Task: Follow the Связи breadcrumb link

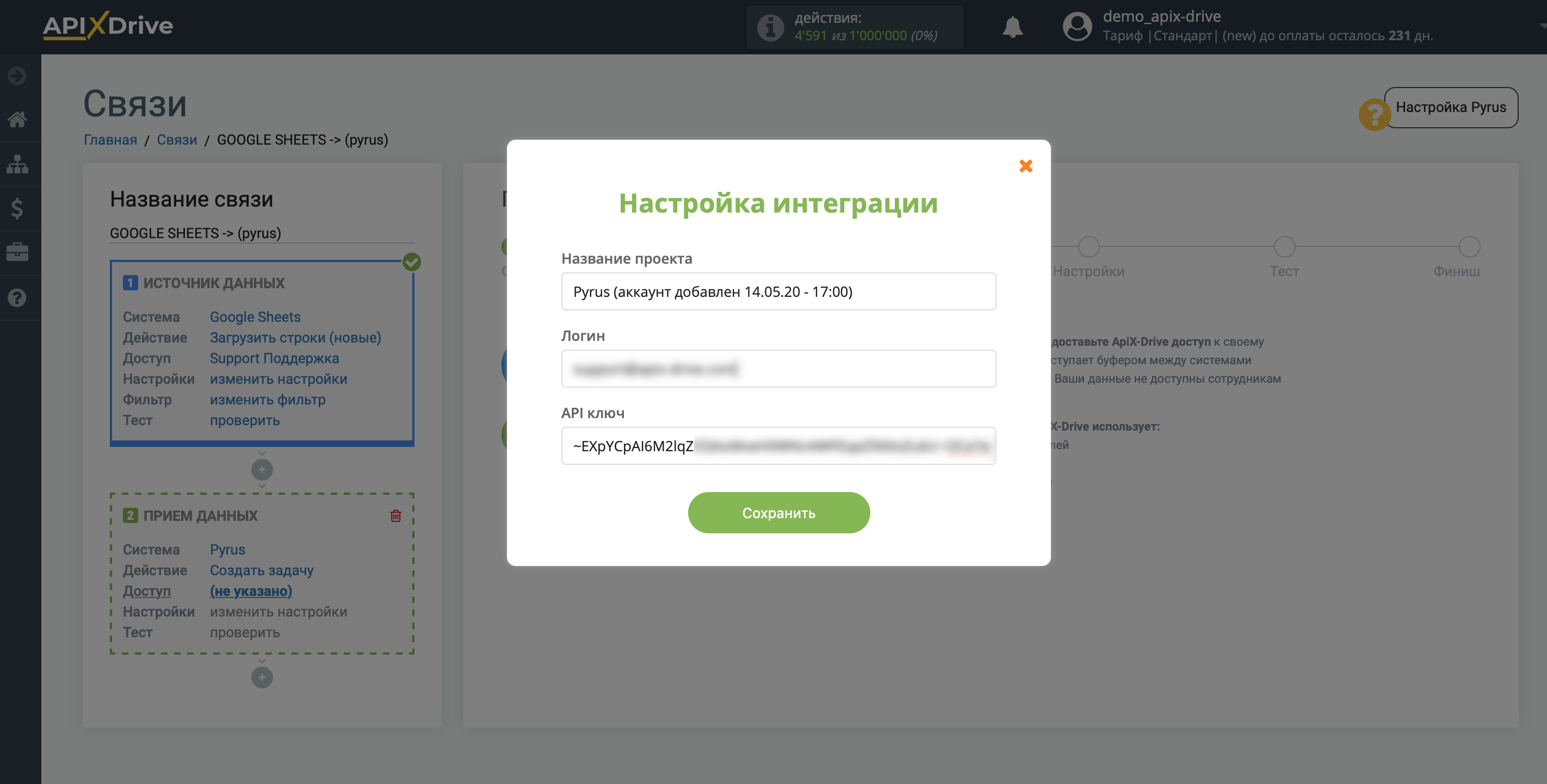Action: (x=177, y=140)
